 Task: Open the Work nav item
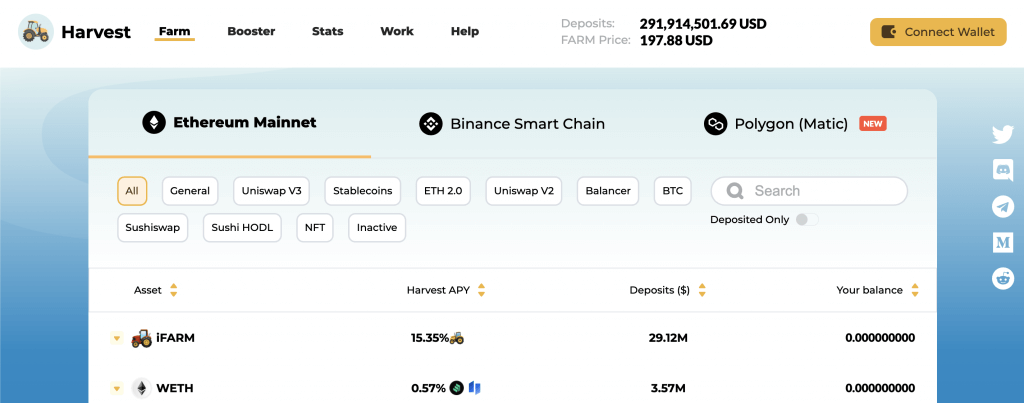[397, 31]
